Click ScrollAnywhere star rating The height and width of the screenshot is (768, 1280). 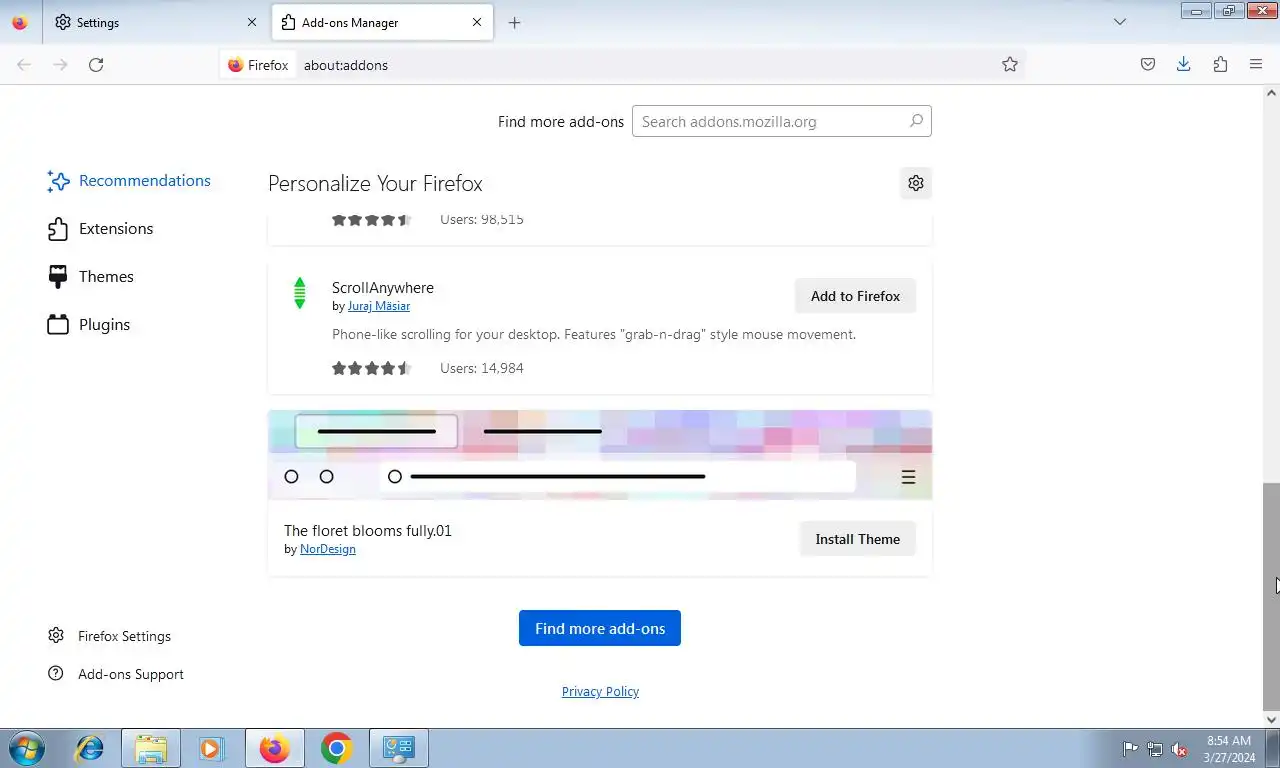(372, 368)
